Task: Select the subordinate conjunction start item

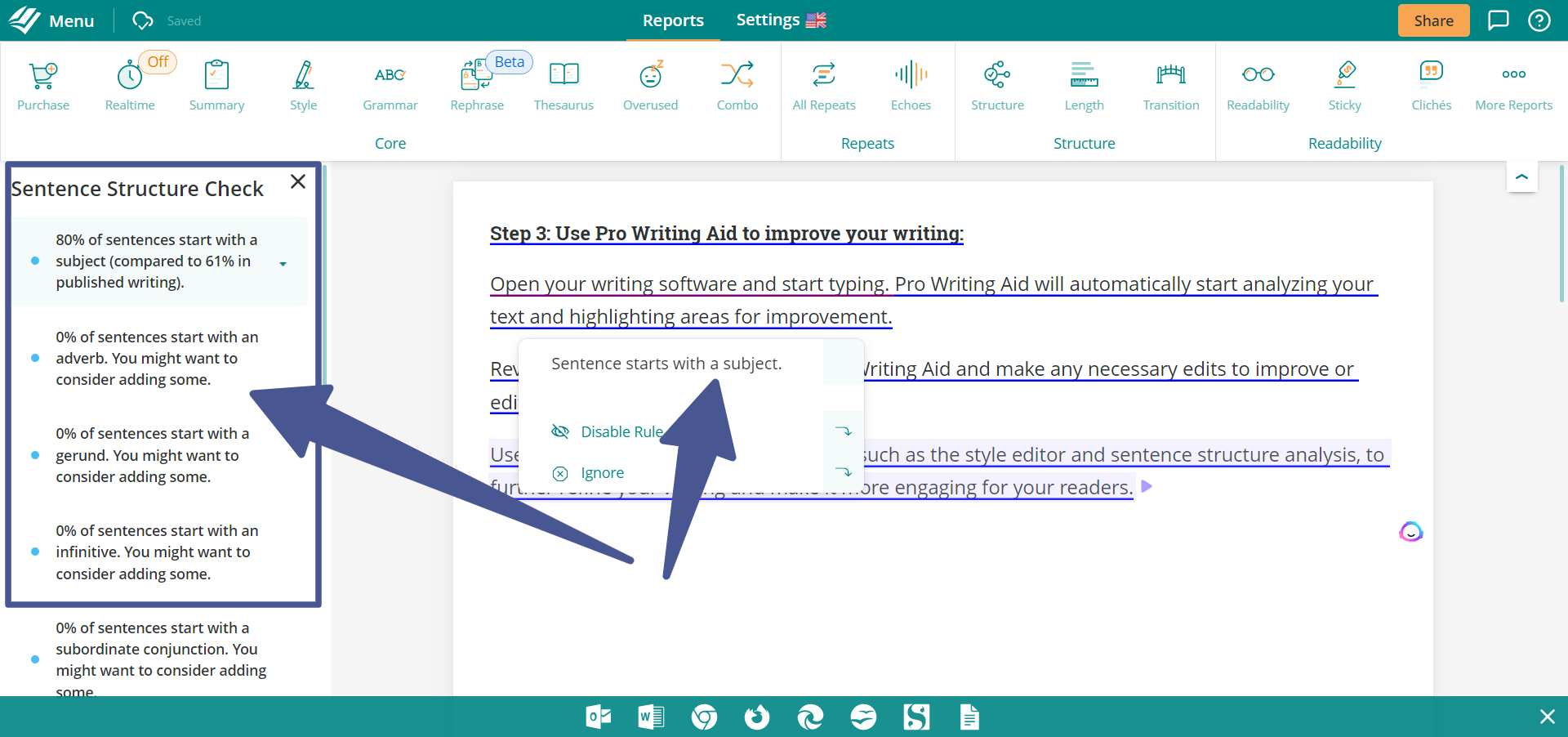Action: pos(161,659)
